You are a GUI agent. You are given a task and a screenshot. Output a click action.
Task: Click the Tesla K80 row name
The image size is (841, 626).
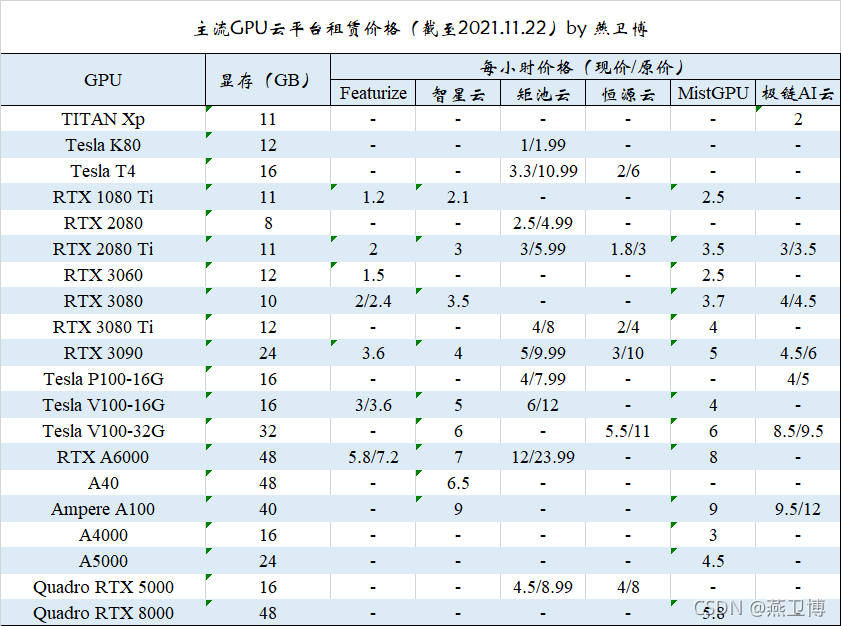[102, 145]
